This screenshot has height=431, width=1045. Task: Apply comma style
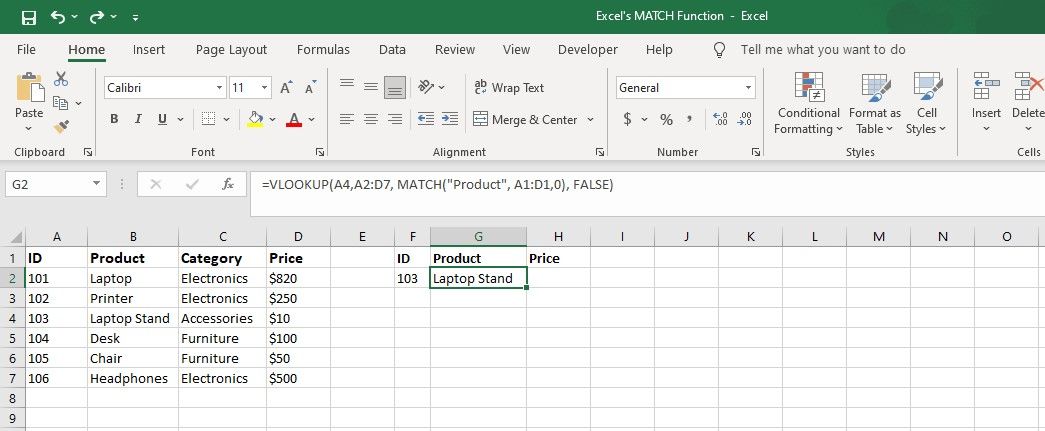click(690, 119)
